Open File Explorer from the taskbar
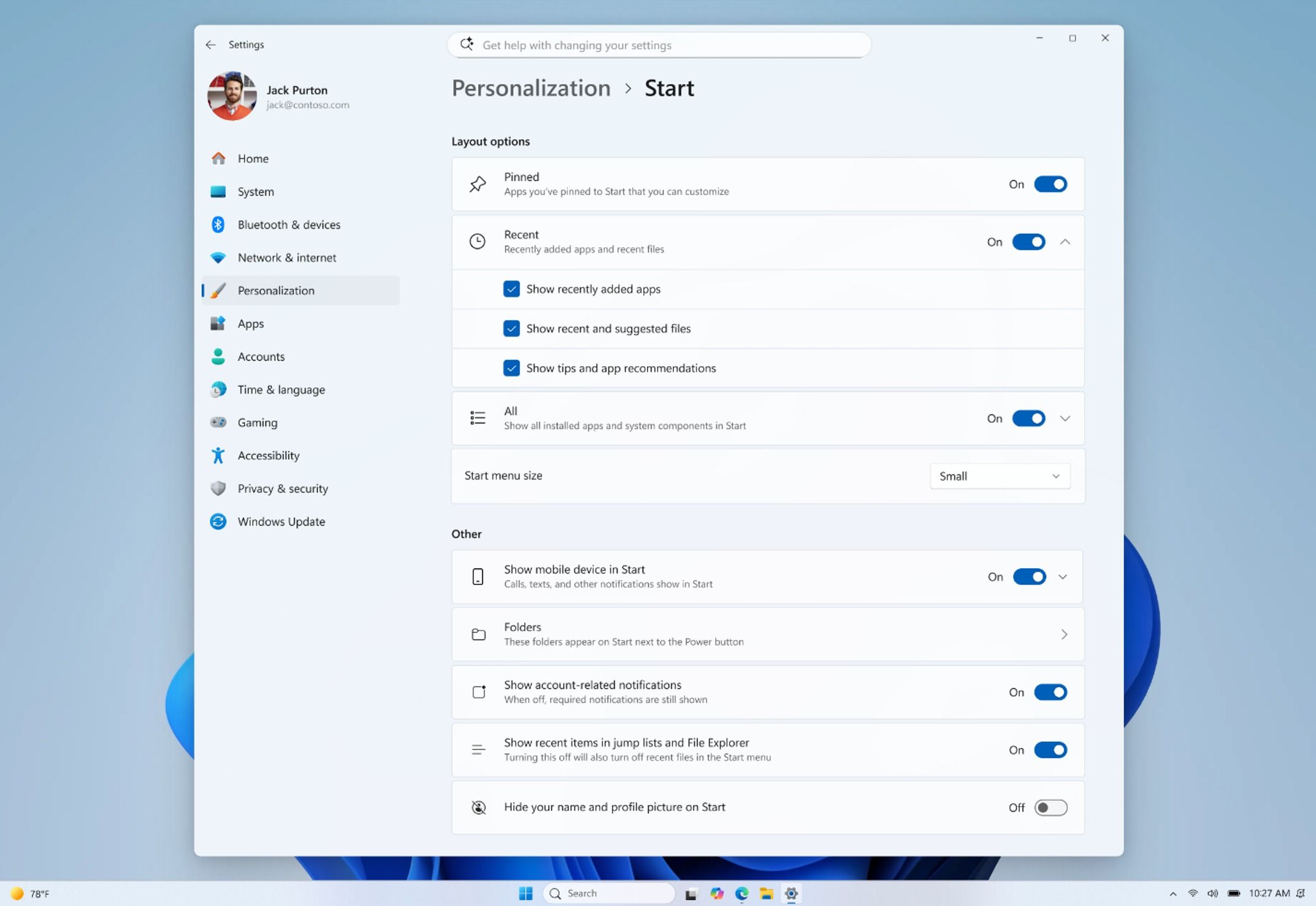 click(x=767, y=893)
